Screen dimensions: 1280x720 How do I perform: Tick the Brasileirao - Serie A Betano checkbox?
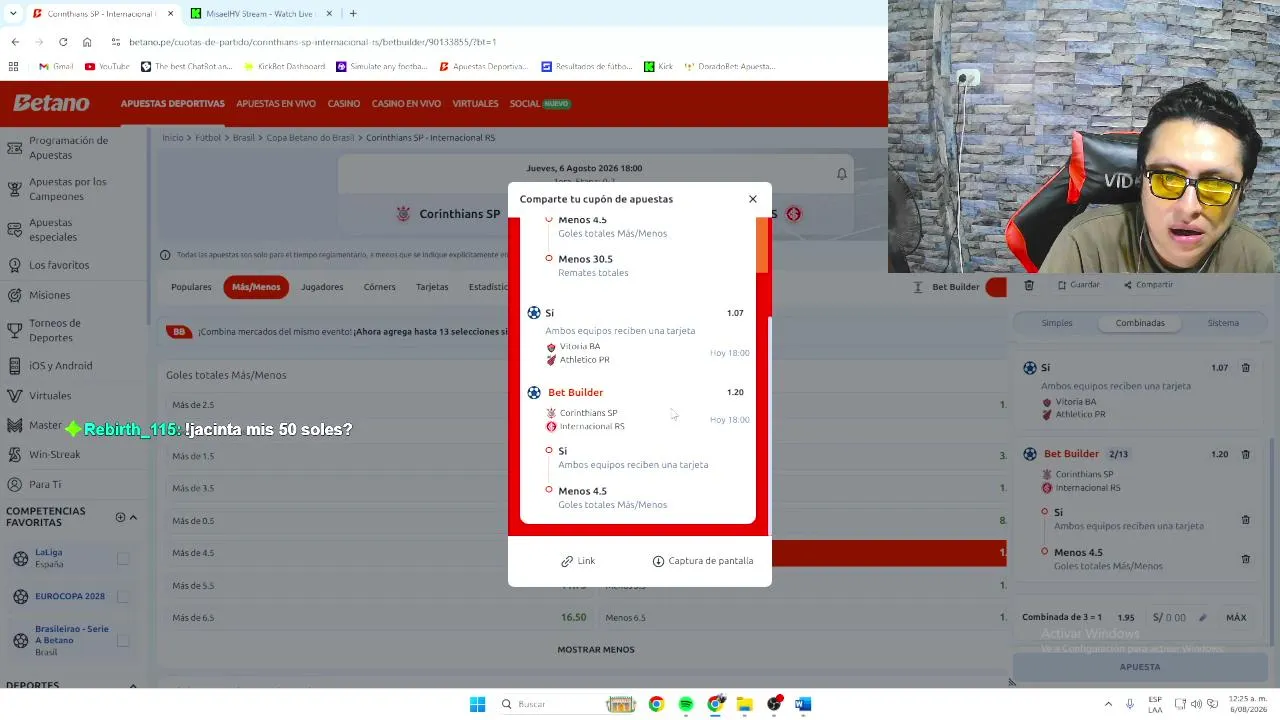tap(123, 641)
